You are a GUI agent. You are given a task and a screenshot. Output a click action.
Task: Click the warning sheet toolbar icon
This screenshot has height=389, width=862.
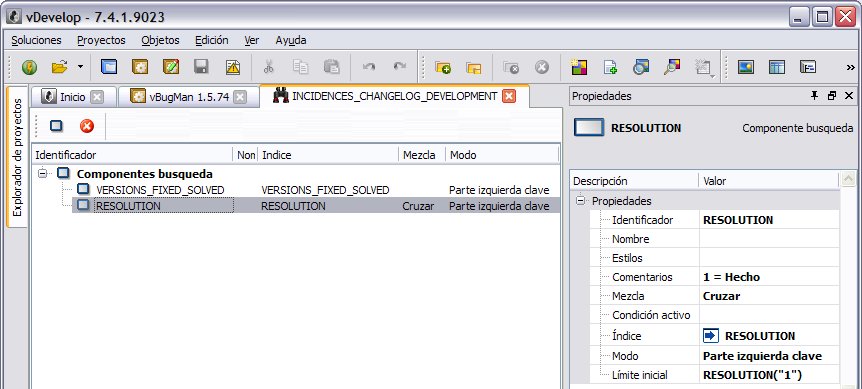tap(233, 67)
